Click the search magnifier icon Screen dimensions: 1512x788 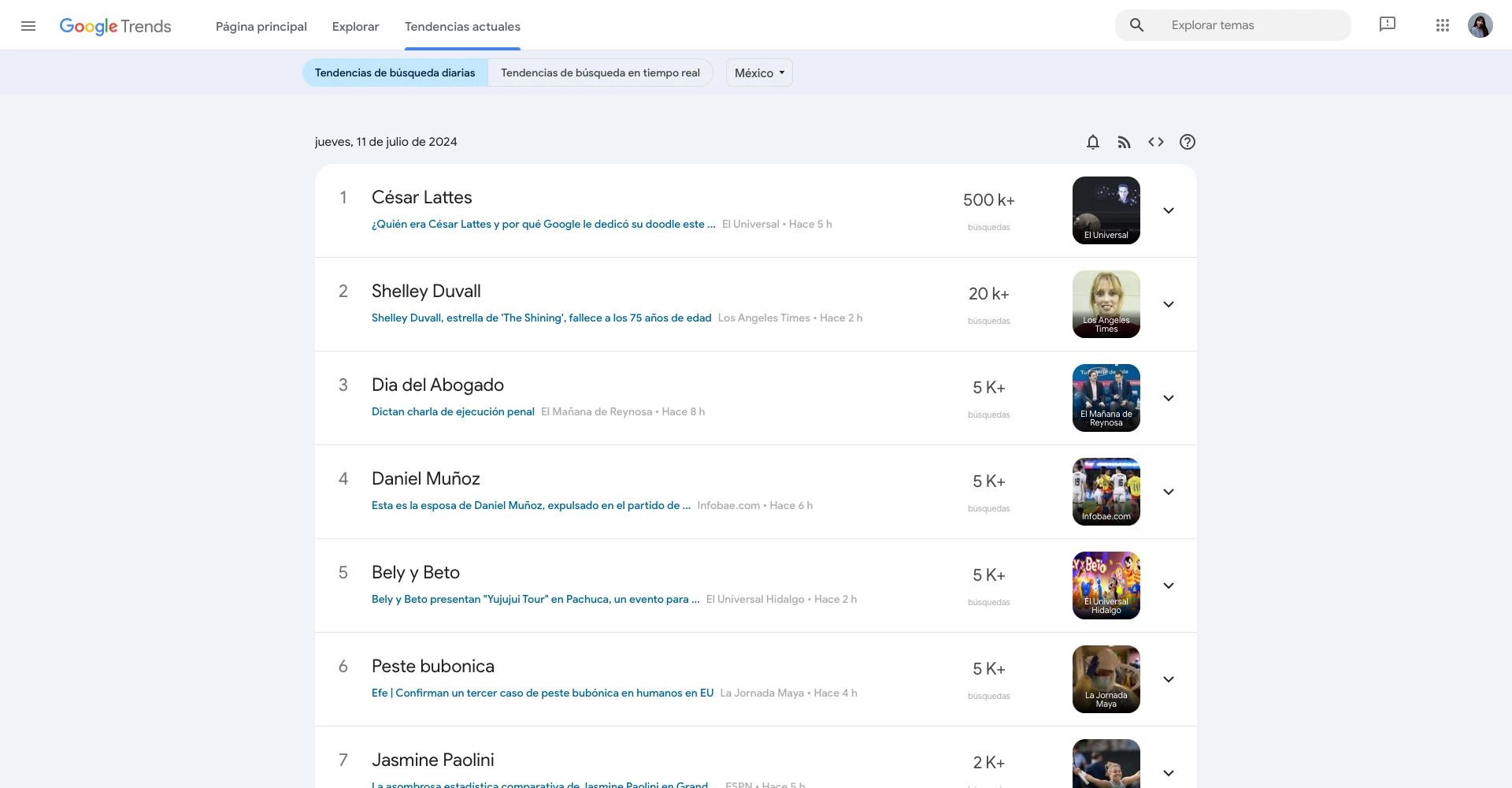pos(1136,24)
